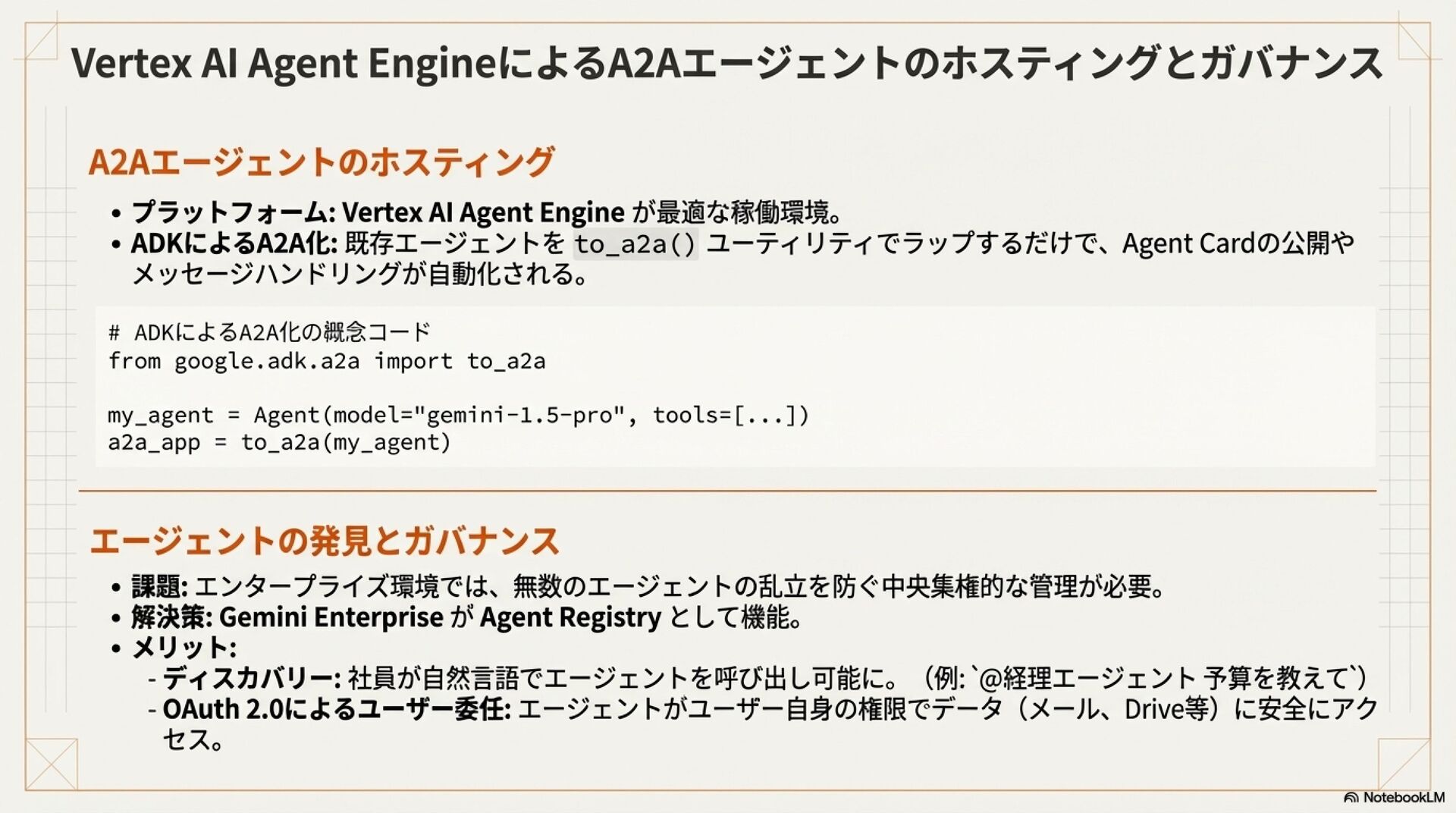Click the inline to_a2a() code chip

click(635, 244)
